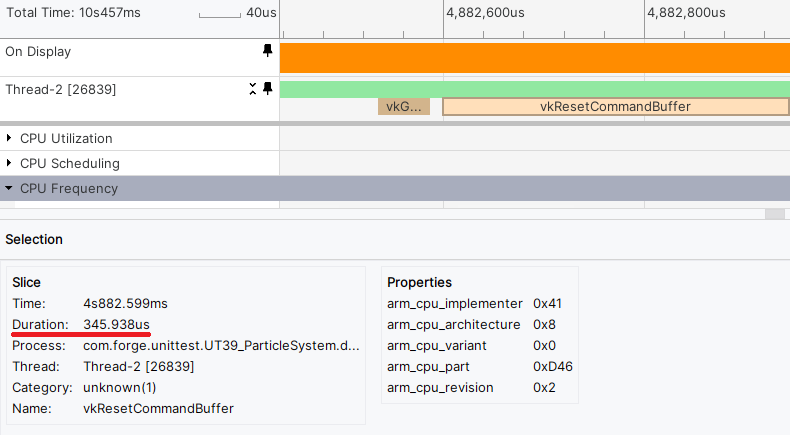Click the Selection panel heading
The image size is (790, 435).
[34, 239]
